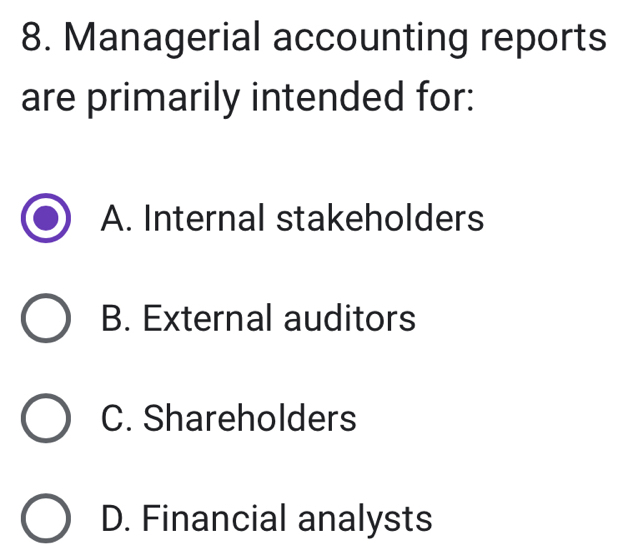Click the 'C.' option letter
Image resolution: width=621 pixels, height=559 pixels.
tap(117, 418)
